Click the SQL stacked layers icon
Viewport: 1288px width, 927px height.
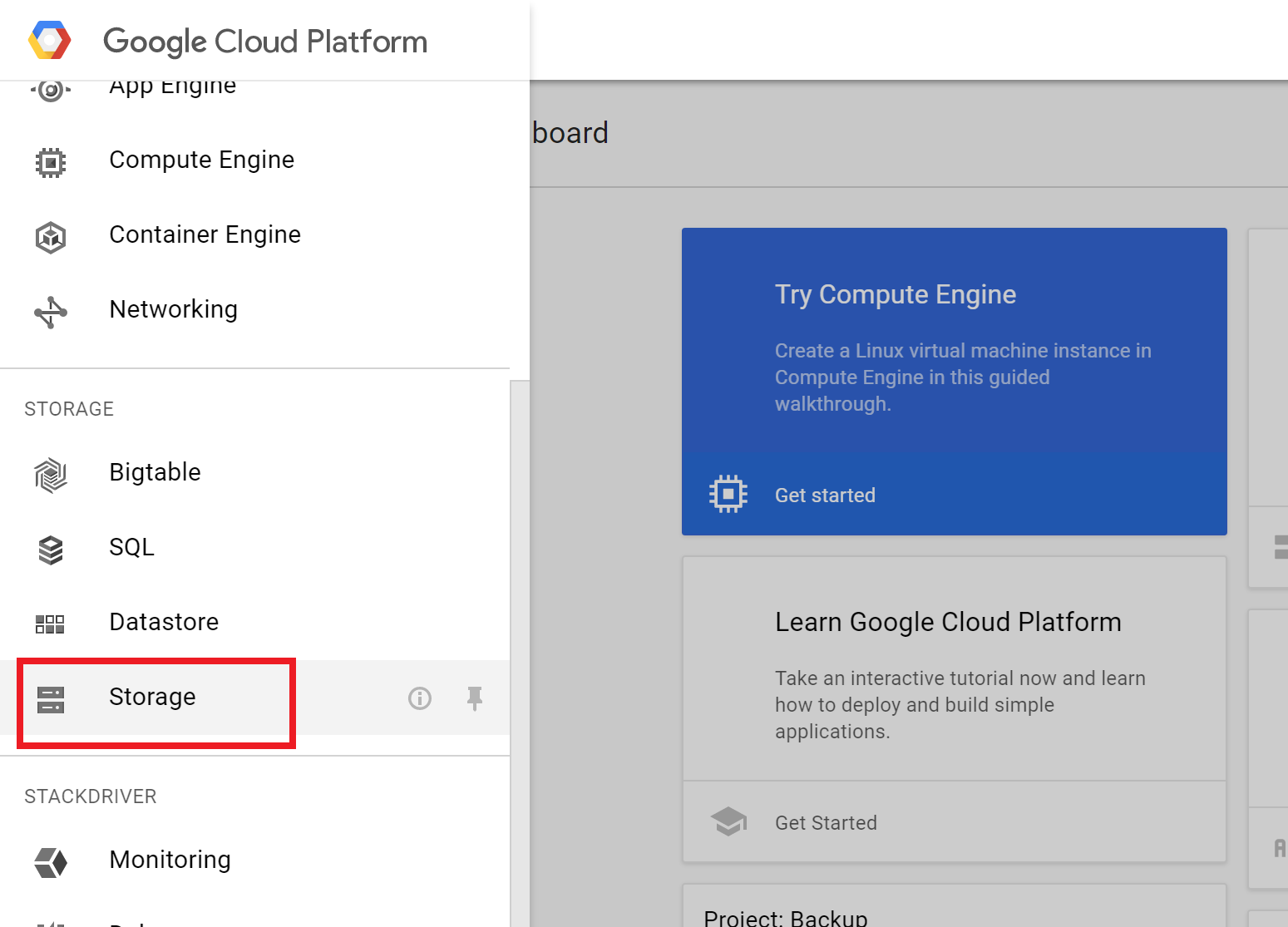click(51, 550)
